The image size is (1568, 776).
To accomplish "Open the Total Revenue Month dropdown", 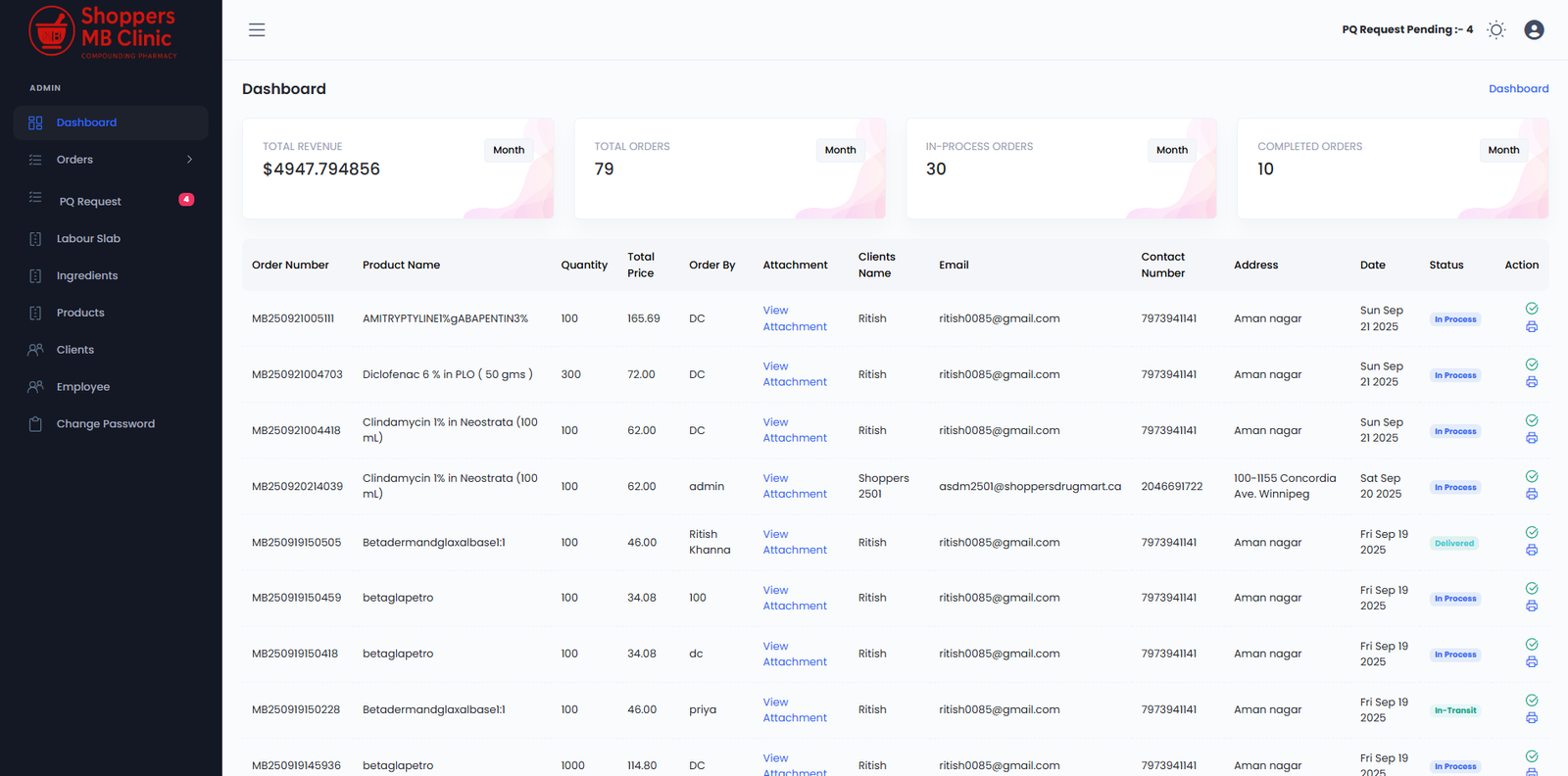I will 509,150.
